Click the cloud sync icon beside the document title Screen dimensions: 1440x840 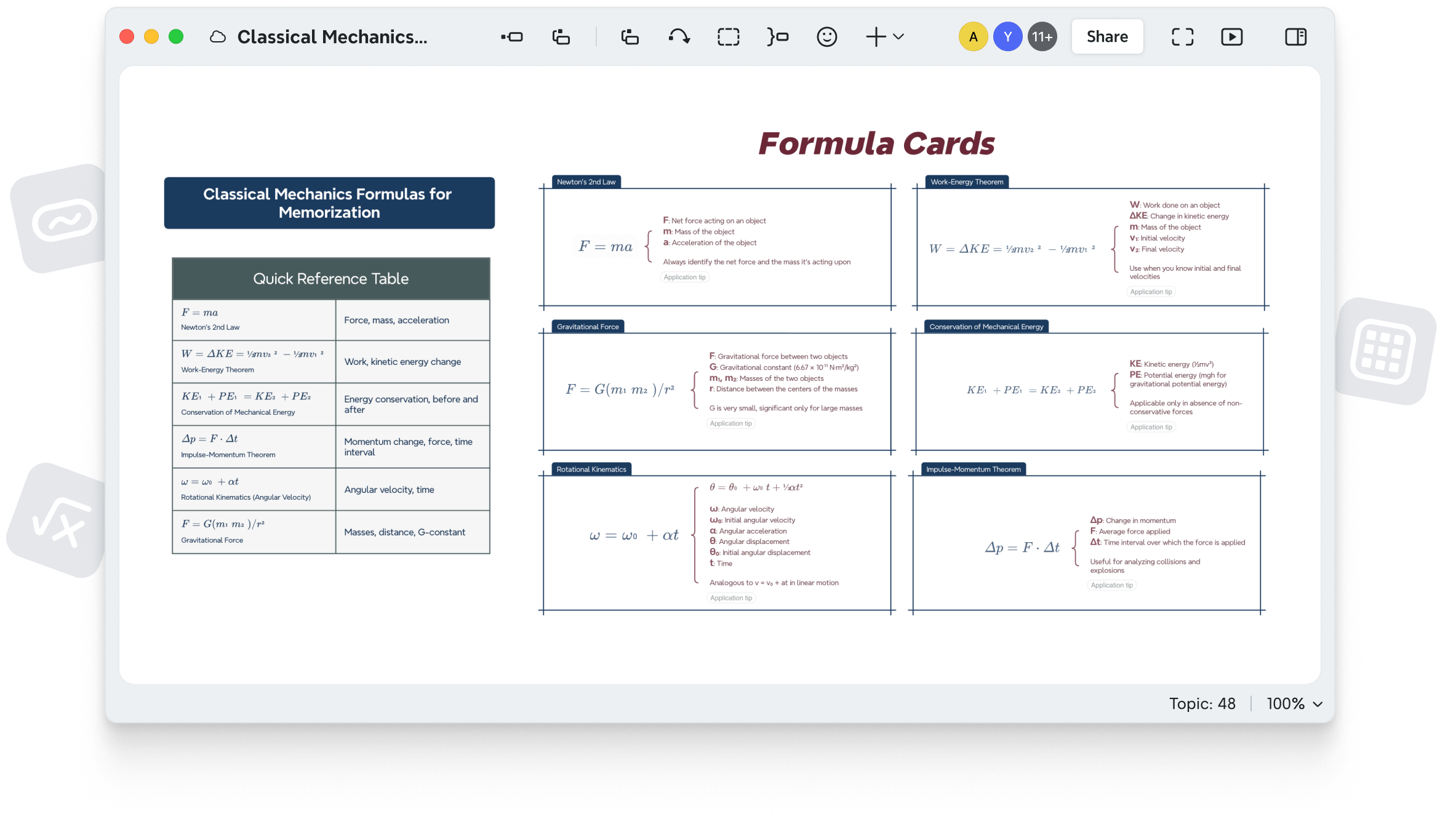coord(217,36)
